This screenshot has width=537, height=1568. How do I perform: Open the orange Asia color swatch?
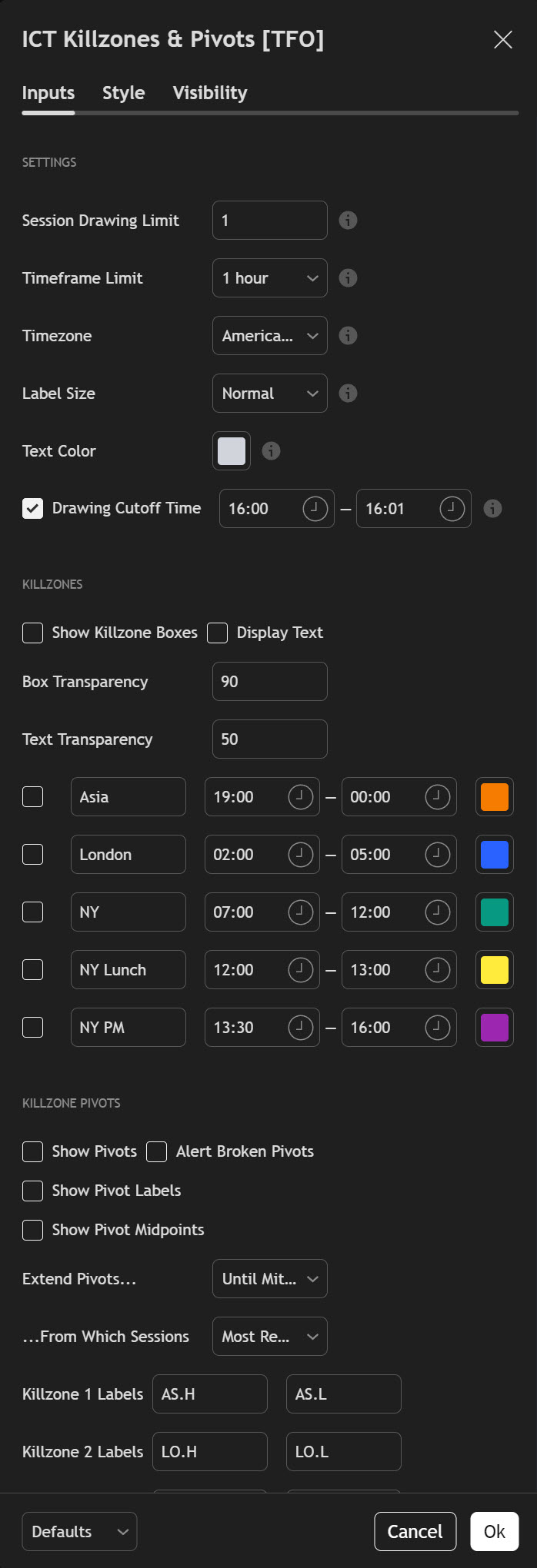pyautogui.click(x=494, y=797)
